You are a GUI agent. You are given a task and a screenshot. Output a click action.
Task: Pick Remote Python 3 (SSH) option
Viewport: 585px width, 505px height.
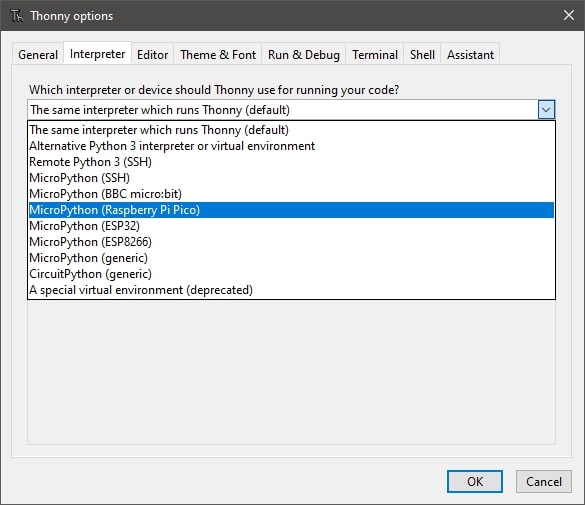click(291, 162)
